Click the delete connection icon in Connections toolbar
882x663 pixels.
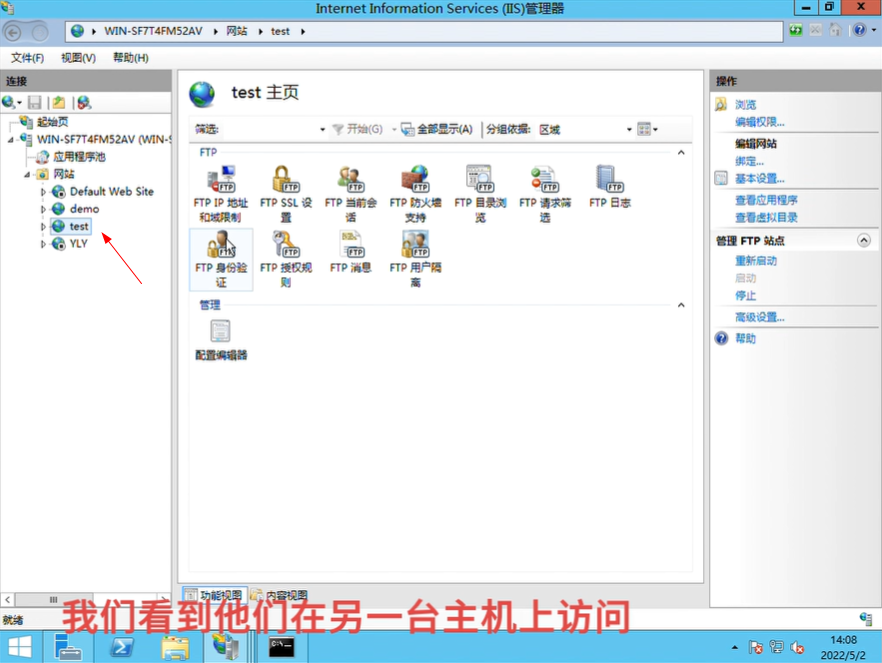[x=84, y=102]
